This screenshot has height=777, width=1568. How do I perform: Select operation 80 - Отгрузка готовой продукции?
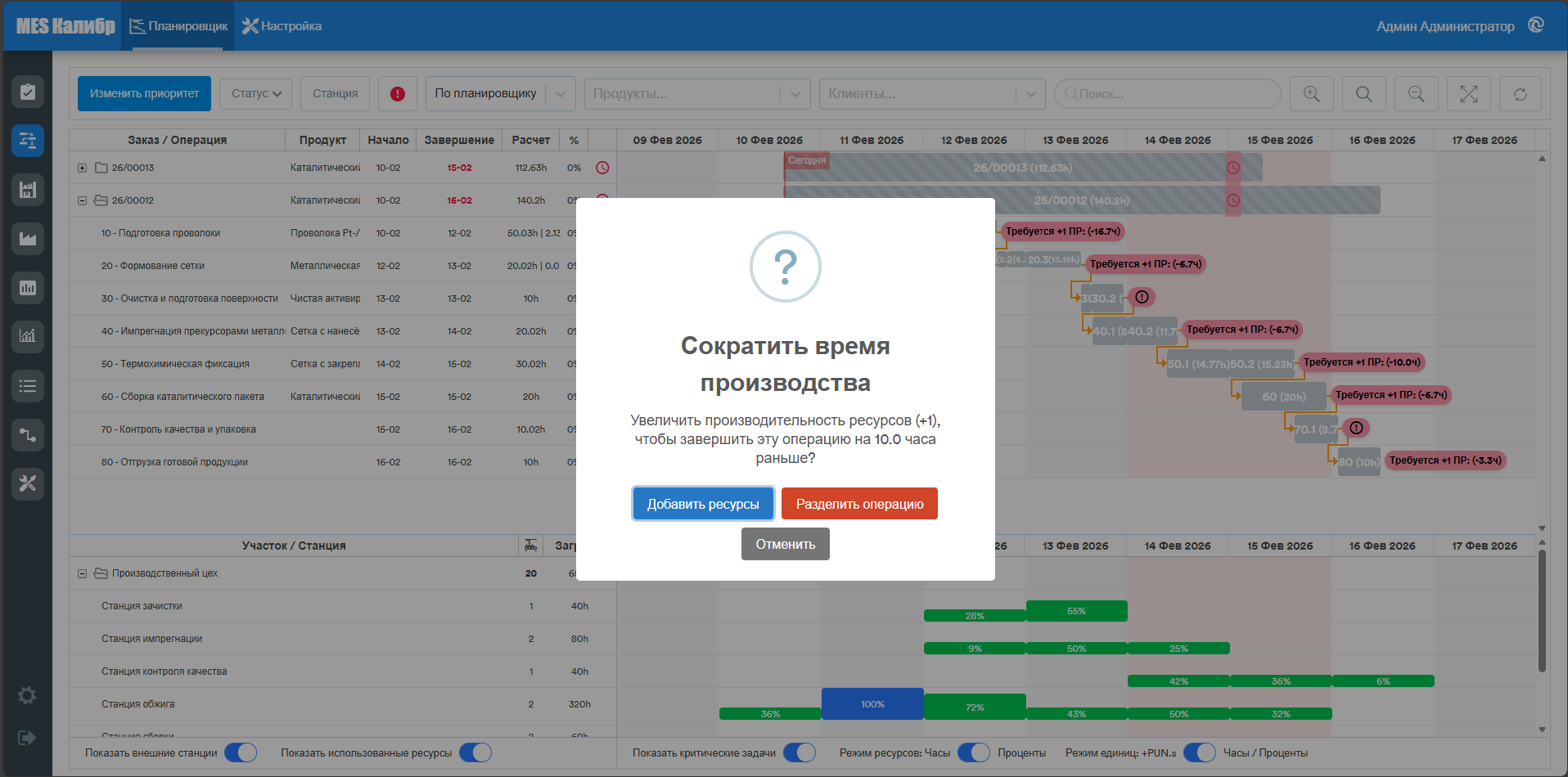pyautogui.click(x=174, y=462)
